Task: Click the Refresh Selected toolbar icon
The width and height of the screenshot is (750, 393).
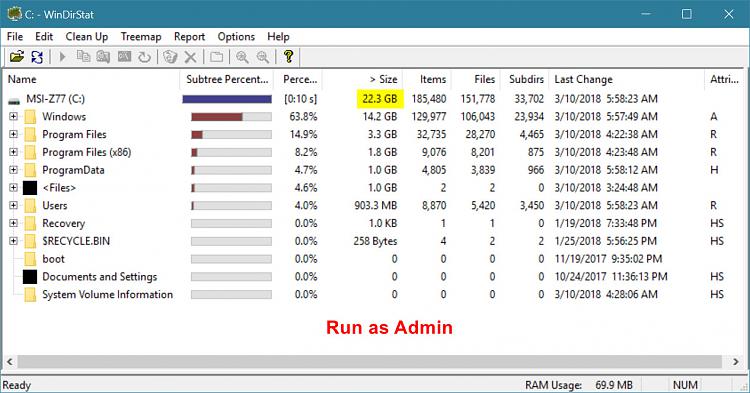Action: 144,57
